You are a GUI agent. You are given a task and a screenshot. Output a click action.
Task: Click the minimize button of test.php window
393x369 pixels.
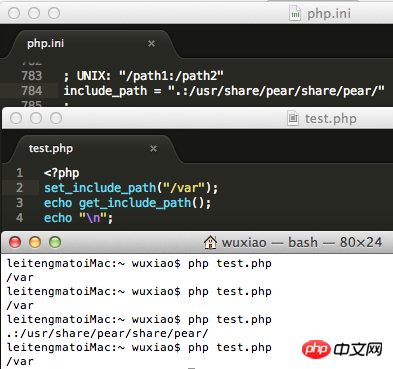[x=36, y=118]
